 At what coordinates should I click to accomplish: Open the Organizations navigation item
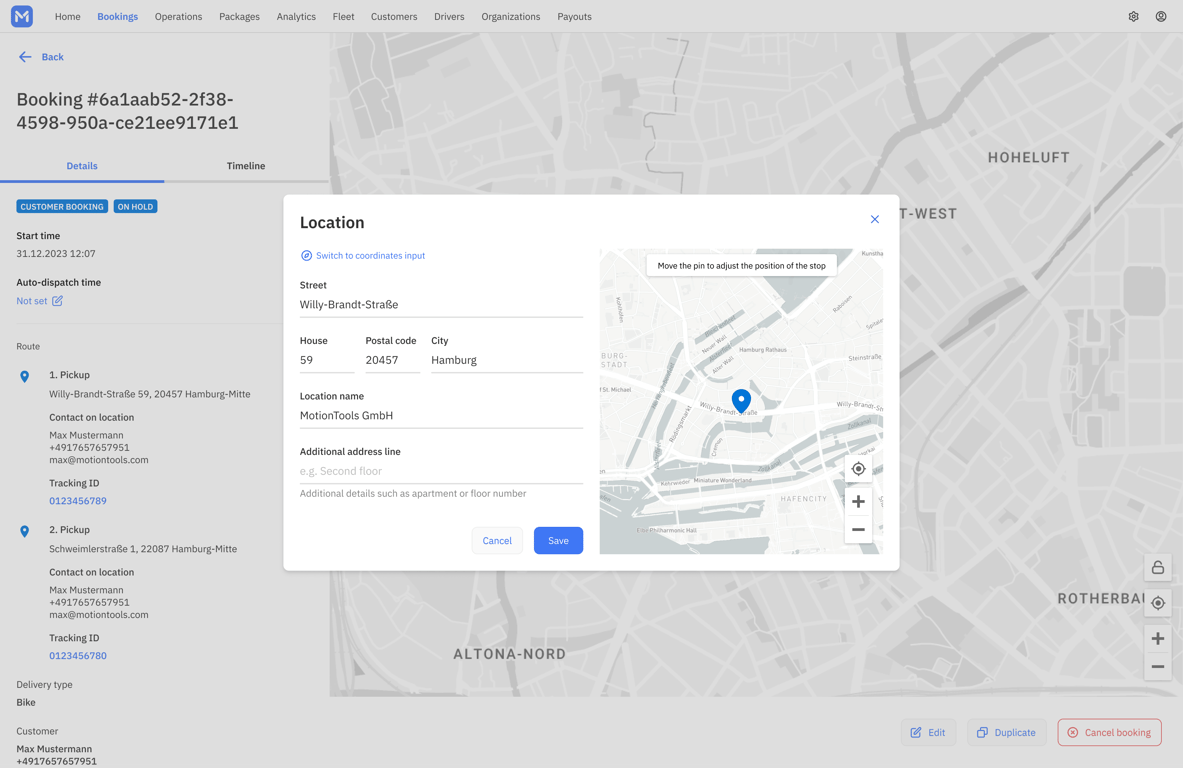pyautogui.click(x=511, y=17)
